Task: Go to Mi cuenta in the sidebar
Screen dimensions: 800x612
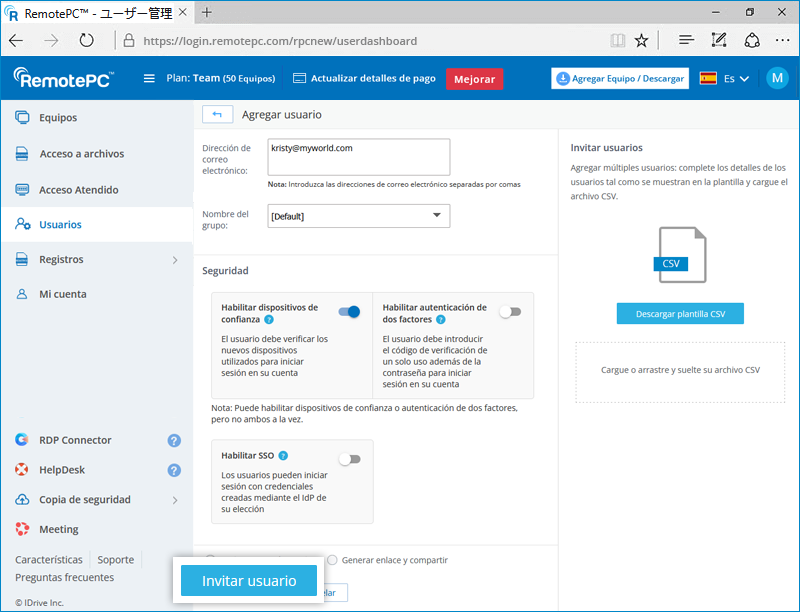Action: 62,295
